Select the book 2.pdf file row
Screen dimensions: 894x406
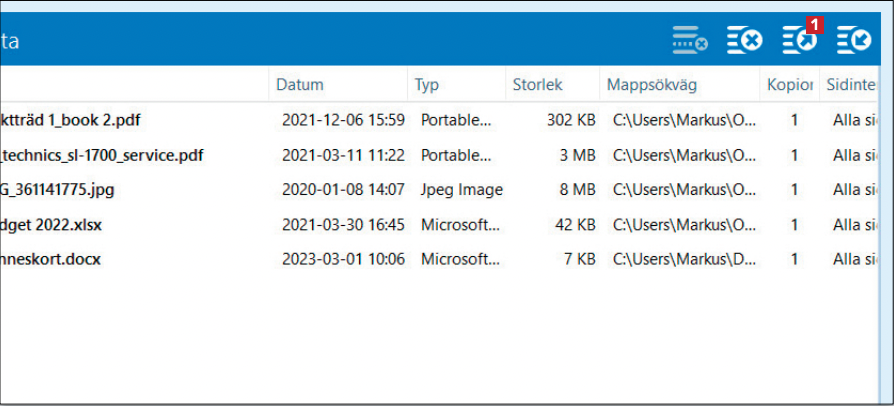click(70, 120)
